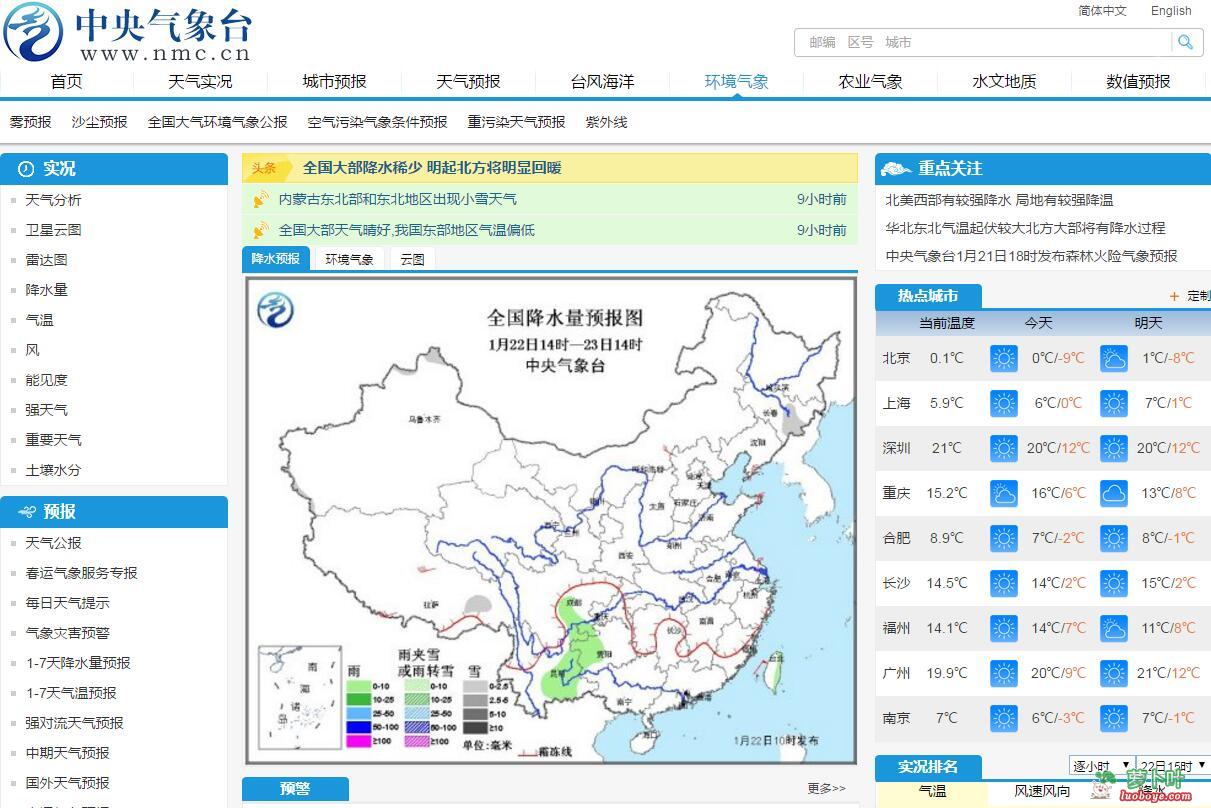Click the search magnifier icon
The image size is (1211, 808).
[1185, 42]
